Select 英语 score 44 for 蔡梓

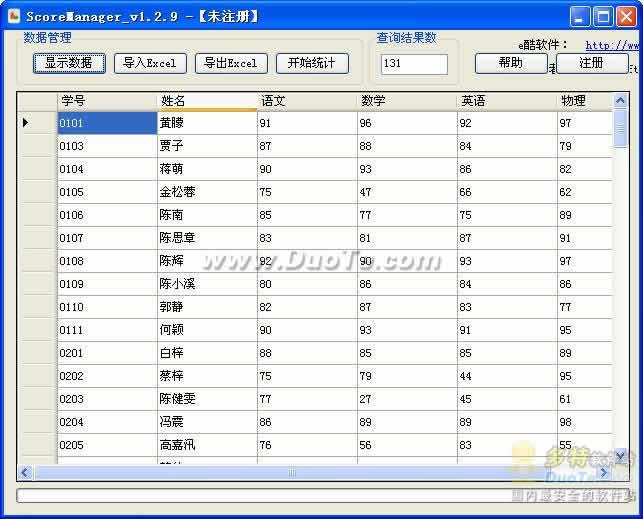[508, 376]
